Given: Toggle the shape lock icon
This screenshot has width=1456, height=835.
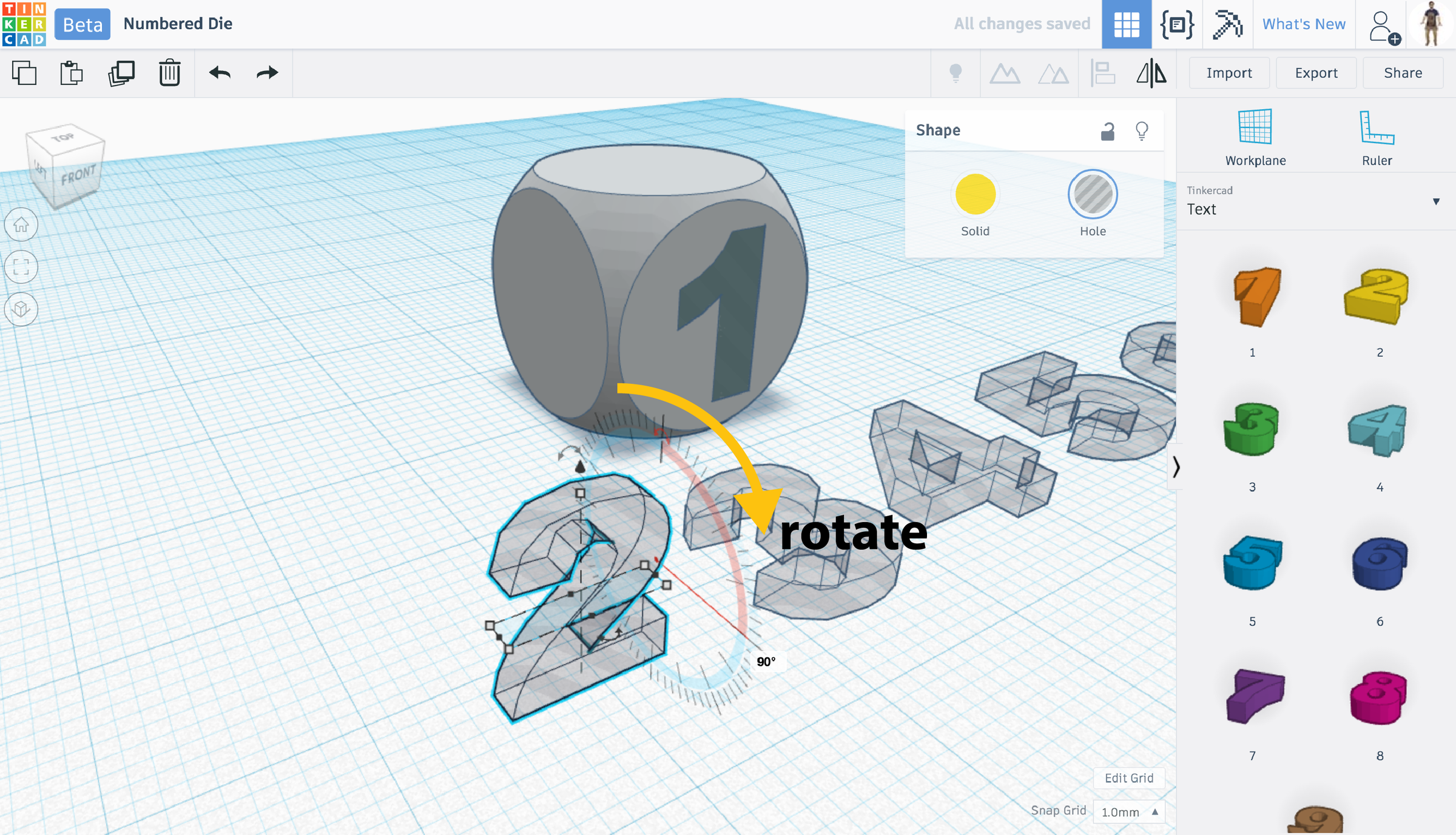Looking at the screenshot, I should [1107, 131].
